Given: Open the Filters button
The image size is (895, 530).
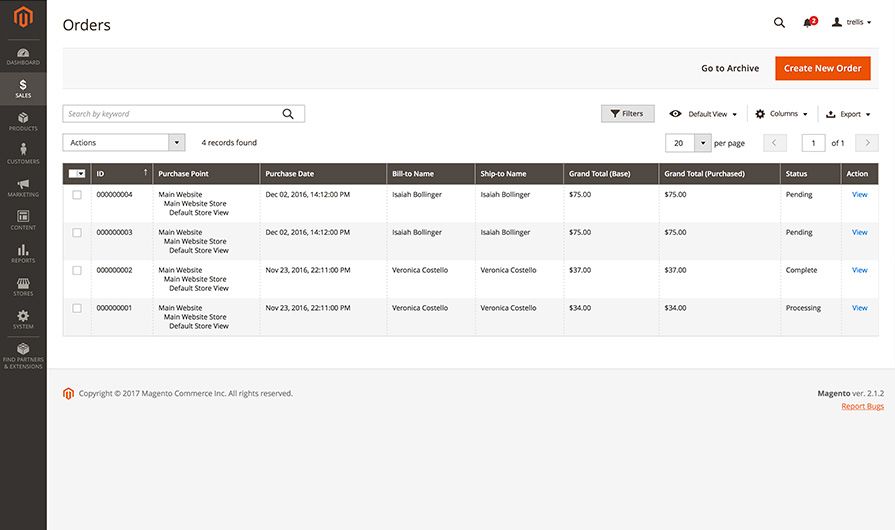Looking at the screenshot, I should [x=627, y=114].
